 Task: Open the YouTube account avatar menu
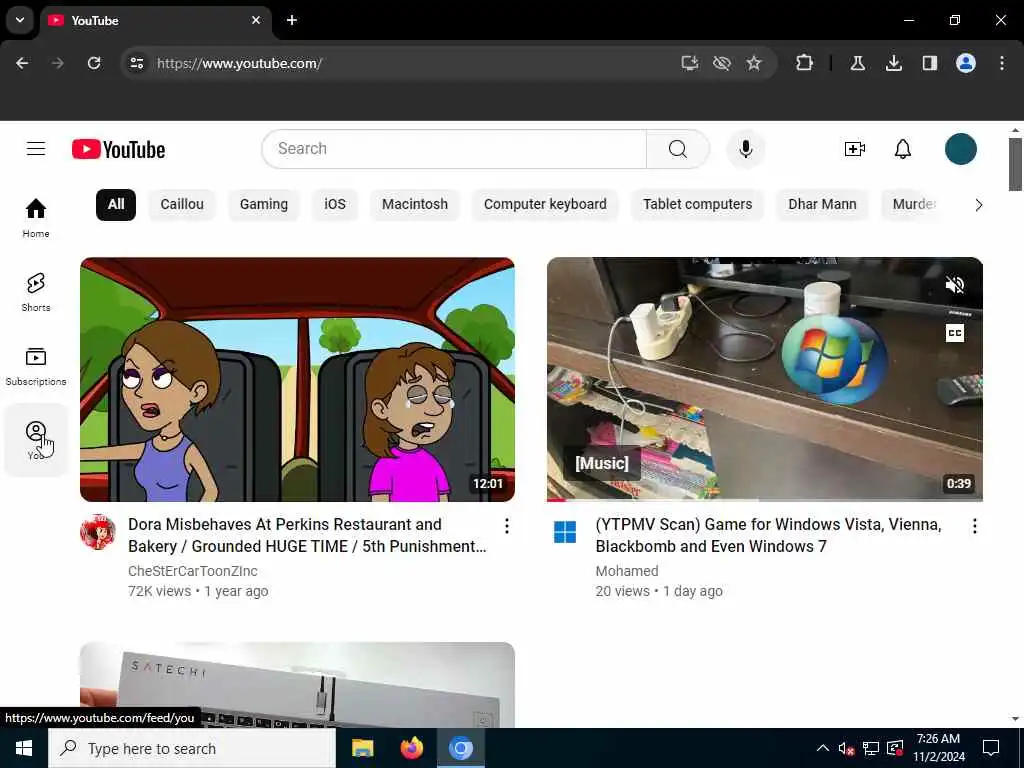[x=961, y=149]
